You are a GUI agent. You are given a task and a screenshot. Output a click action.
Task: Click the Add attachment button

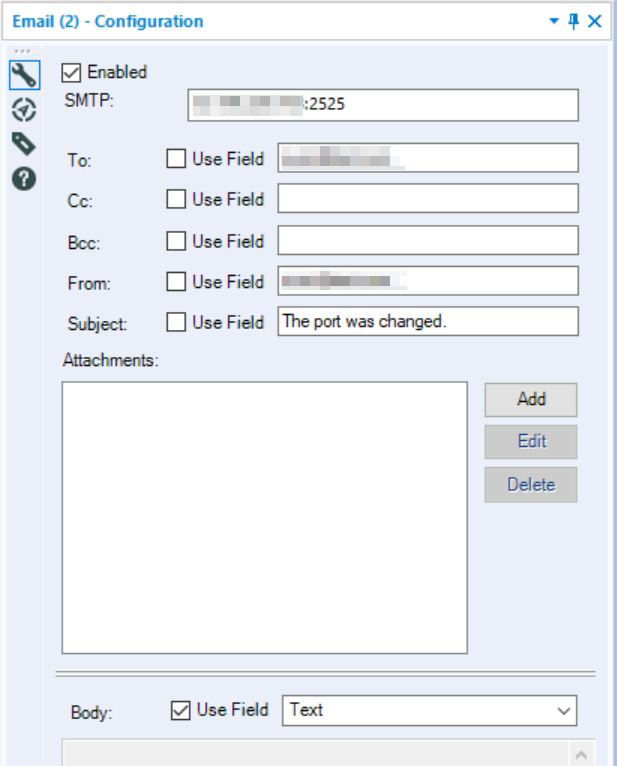(x=531, y=400)
